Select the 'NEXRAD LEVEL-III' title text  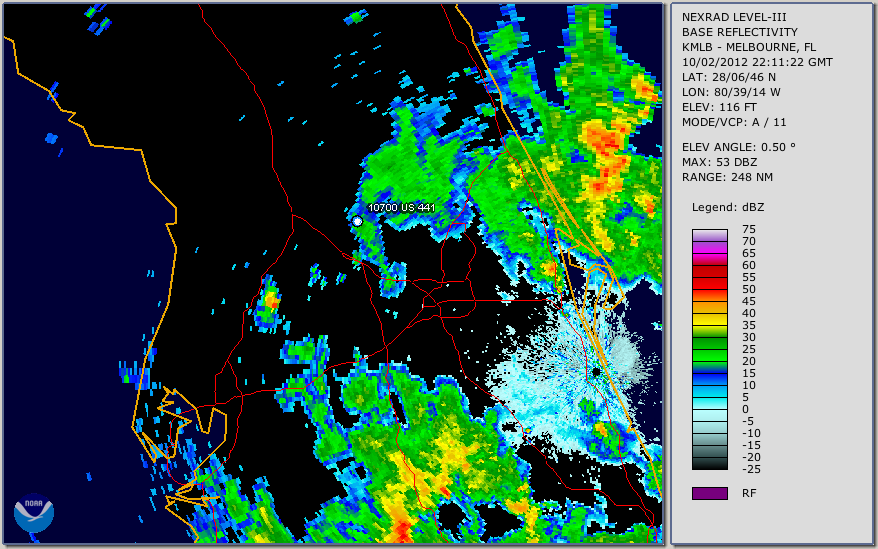pos(734,17)
